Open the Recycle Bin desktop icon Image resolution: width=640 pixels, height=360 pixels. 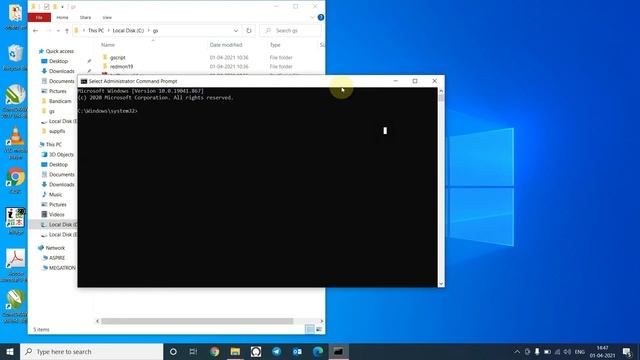(15, 58)
